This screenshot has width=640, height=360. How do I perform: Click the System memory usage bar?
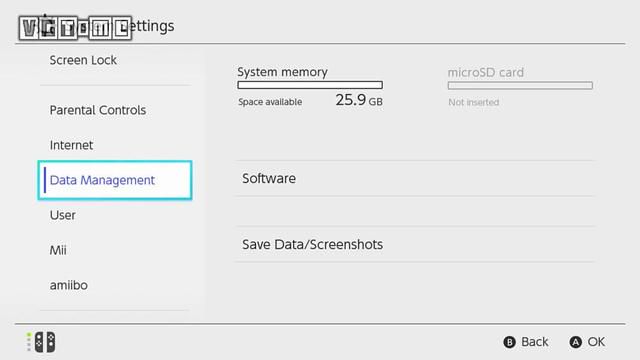[310, 85]
